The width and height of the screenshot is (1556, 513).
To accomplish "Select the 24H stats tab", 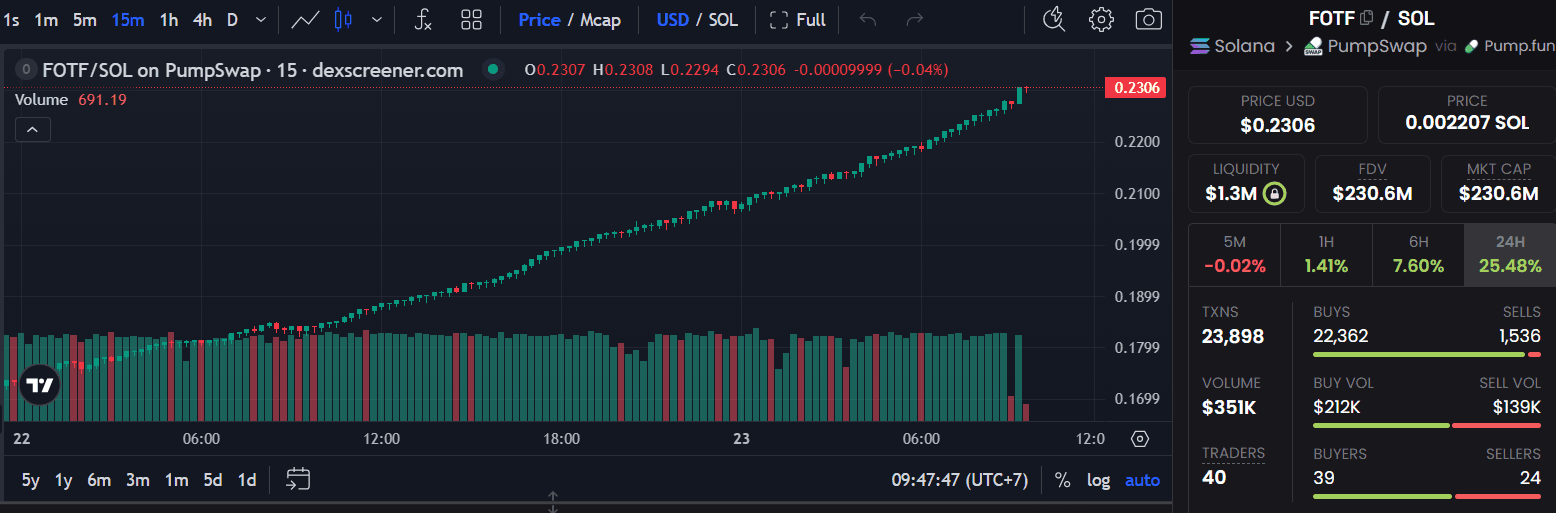I will (x=1510, y=255).
